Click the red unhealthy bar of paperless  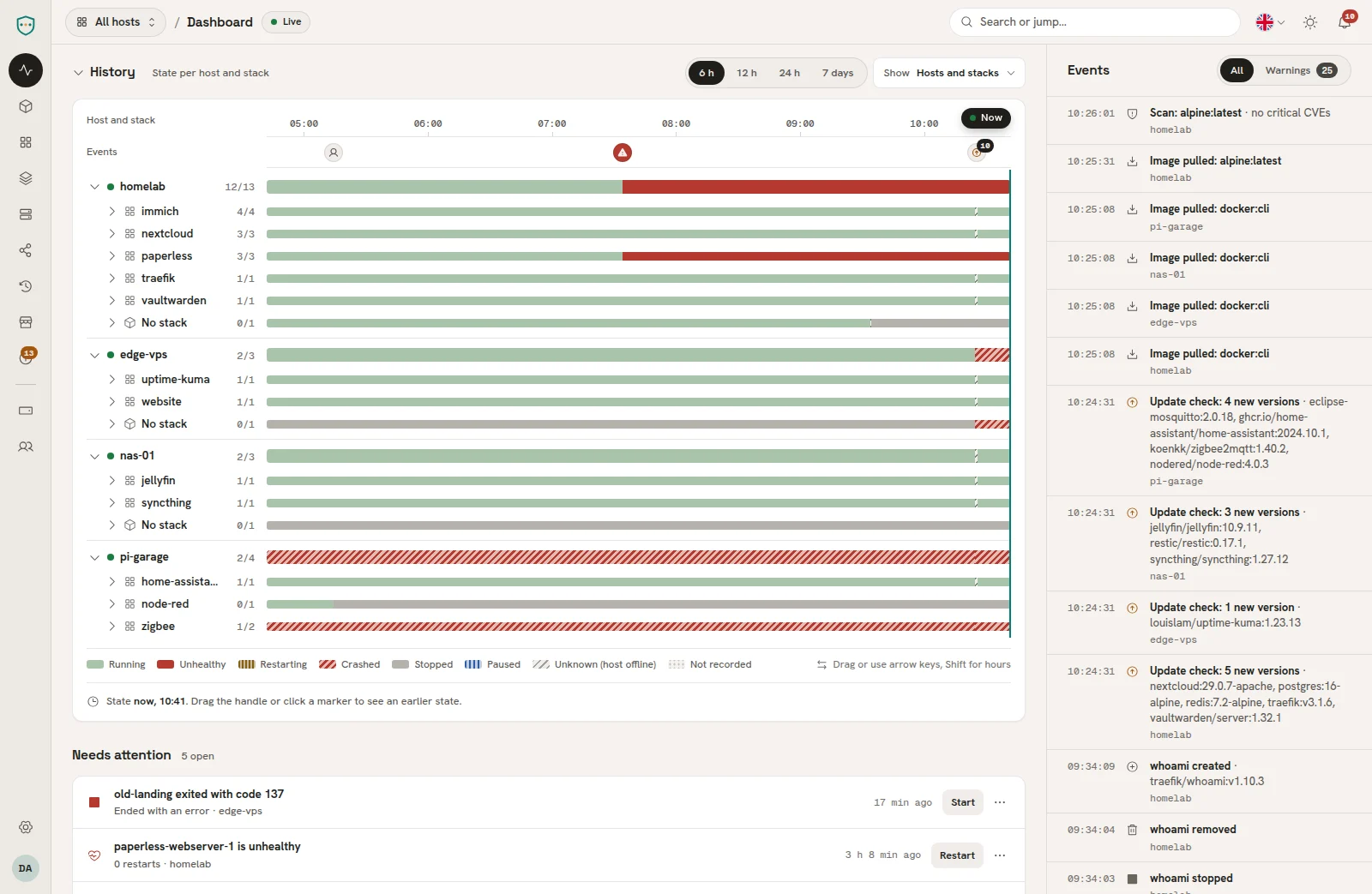pos(815,256)
